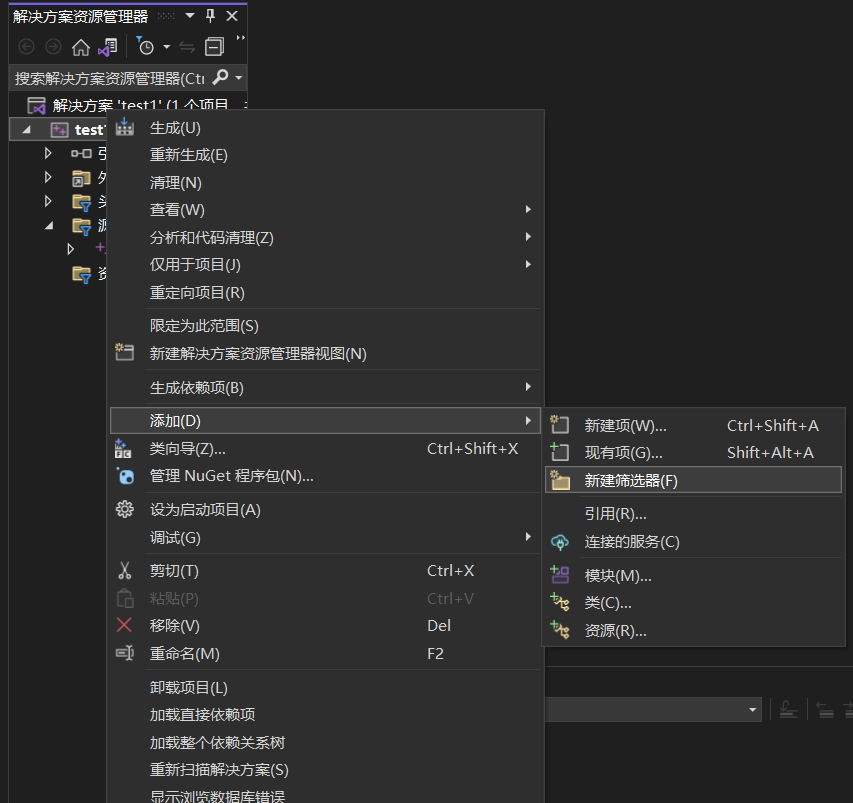Viewport: 853px width, 803px height.
Task: Click the cloud icon next to 连接的服务(C)
Action: coord(561,539)
